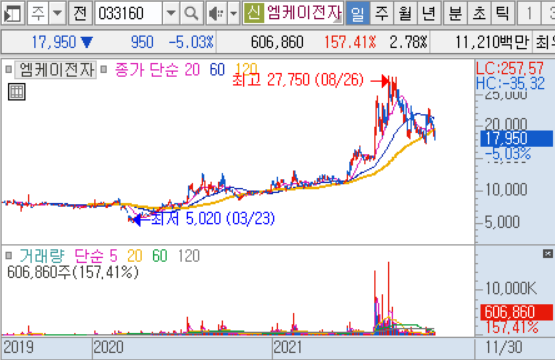Select the 월 monthly period tab
This screenshot has height=360, width=555.
tap(405, 13)
